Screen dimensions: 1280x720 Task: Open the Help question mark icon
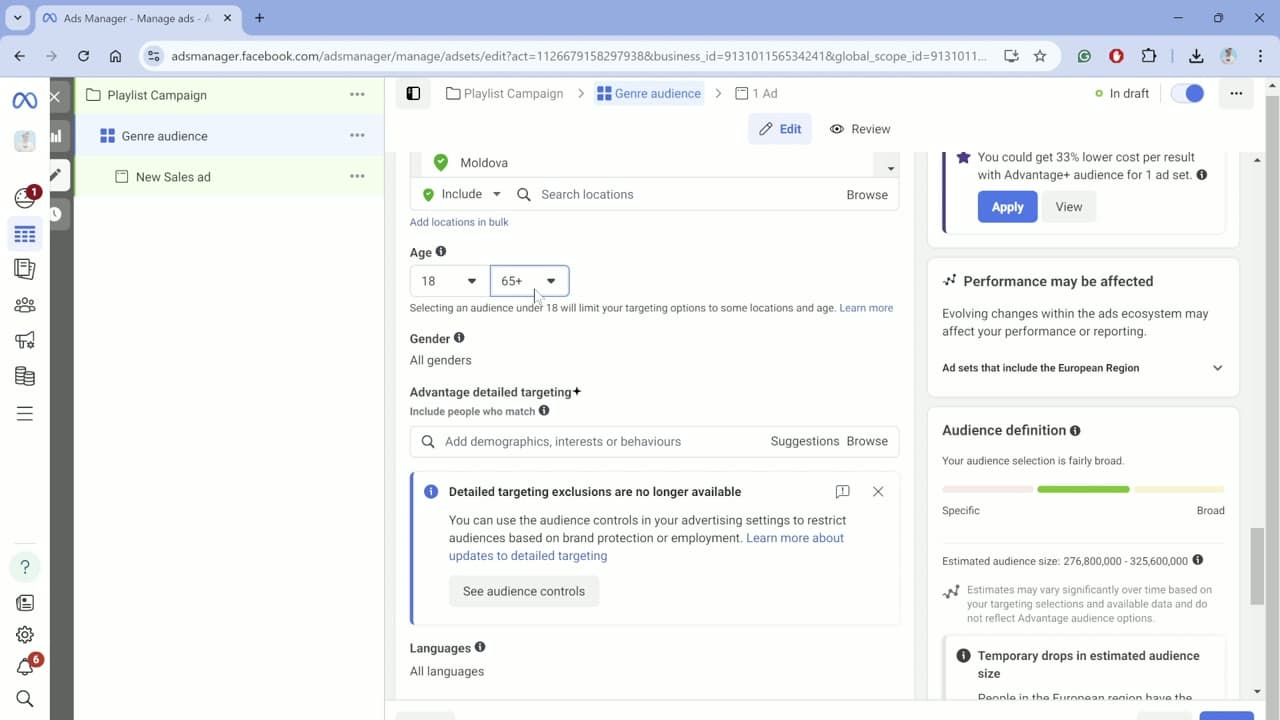[25, 567]
